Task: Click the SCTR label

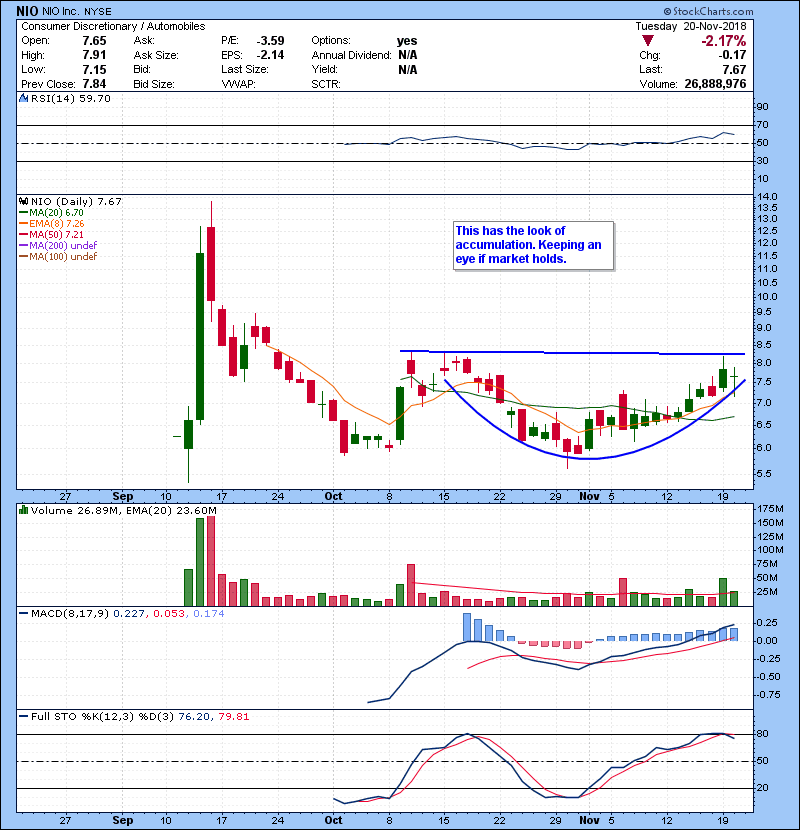Action: coord(326,84)
